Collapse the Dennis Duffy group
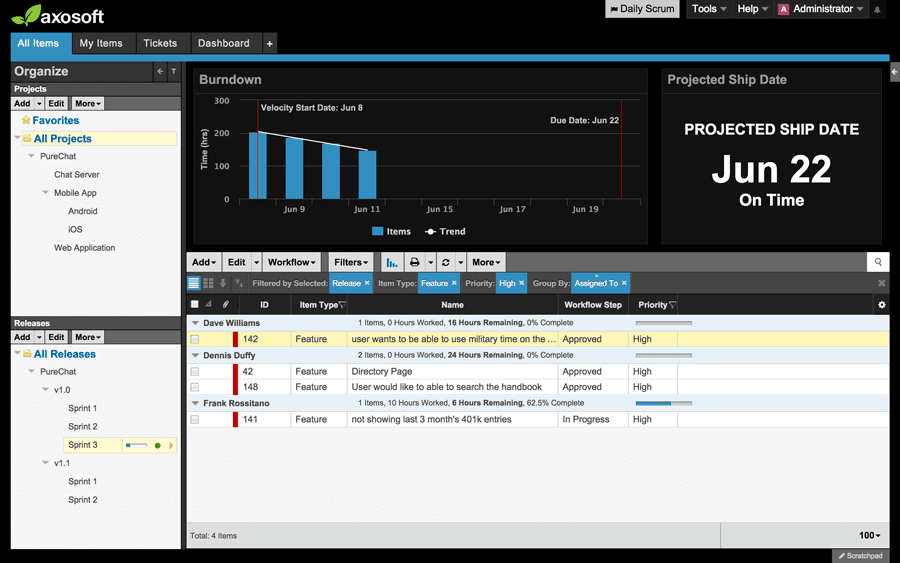 [x=195, y=355]
